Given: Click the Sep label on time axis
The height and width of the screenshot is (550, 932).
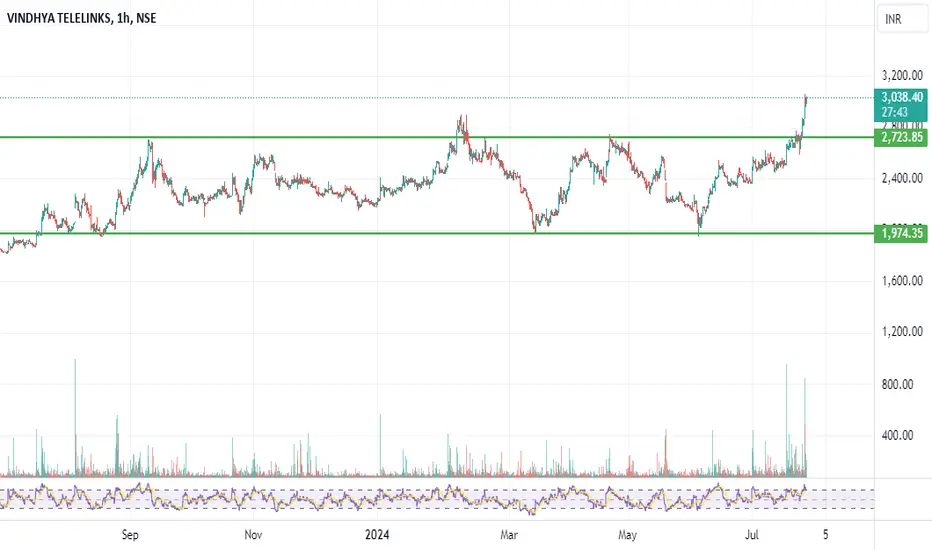Looking at the screenshot, I should coord(130,535).
